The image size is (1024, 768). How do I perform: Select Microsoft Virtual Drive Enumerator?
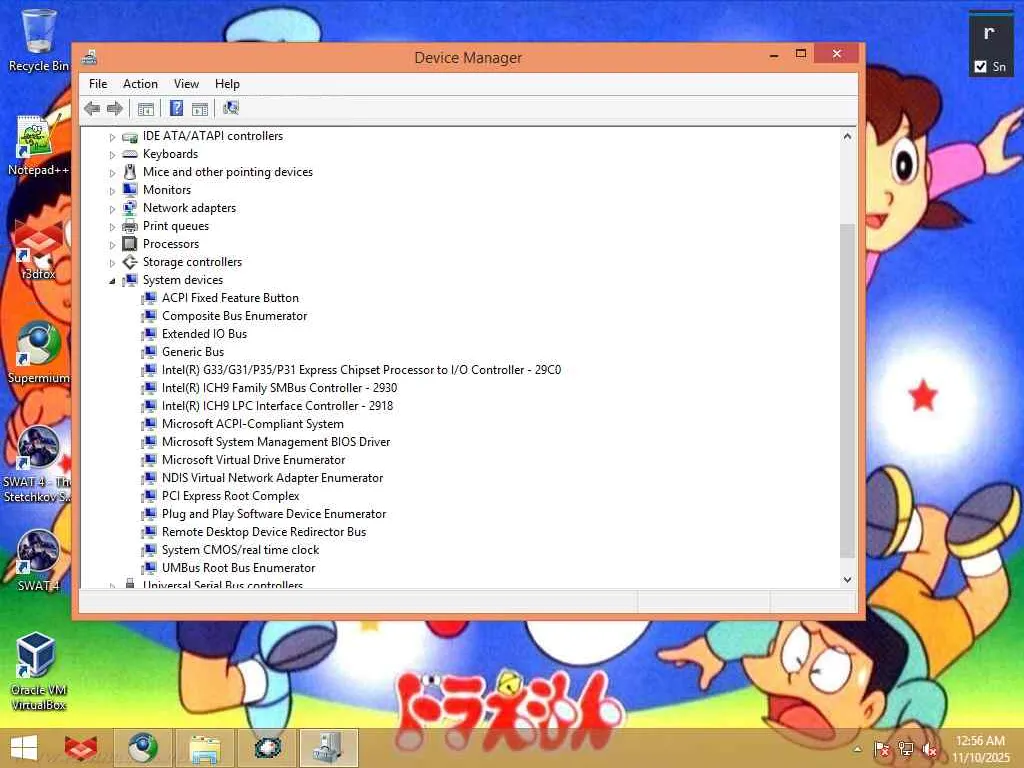[x=253, y=460]
